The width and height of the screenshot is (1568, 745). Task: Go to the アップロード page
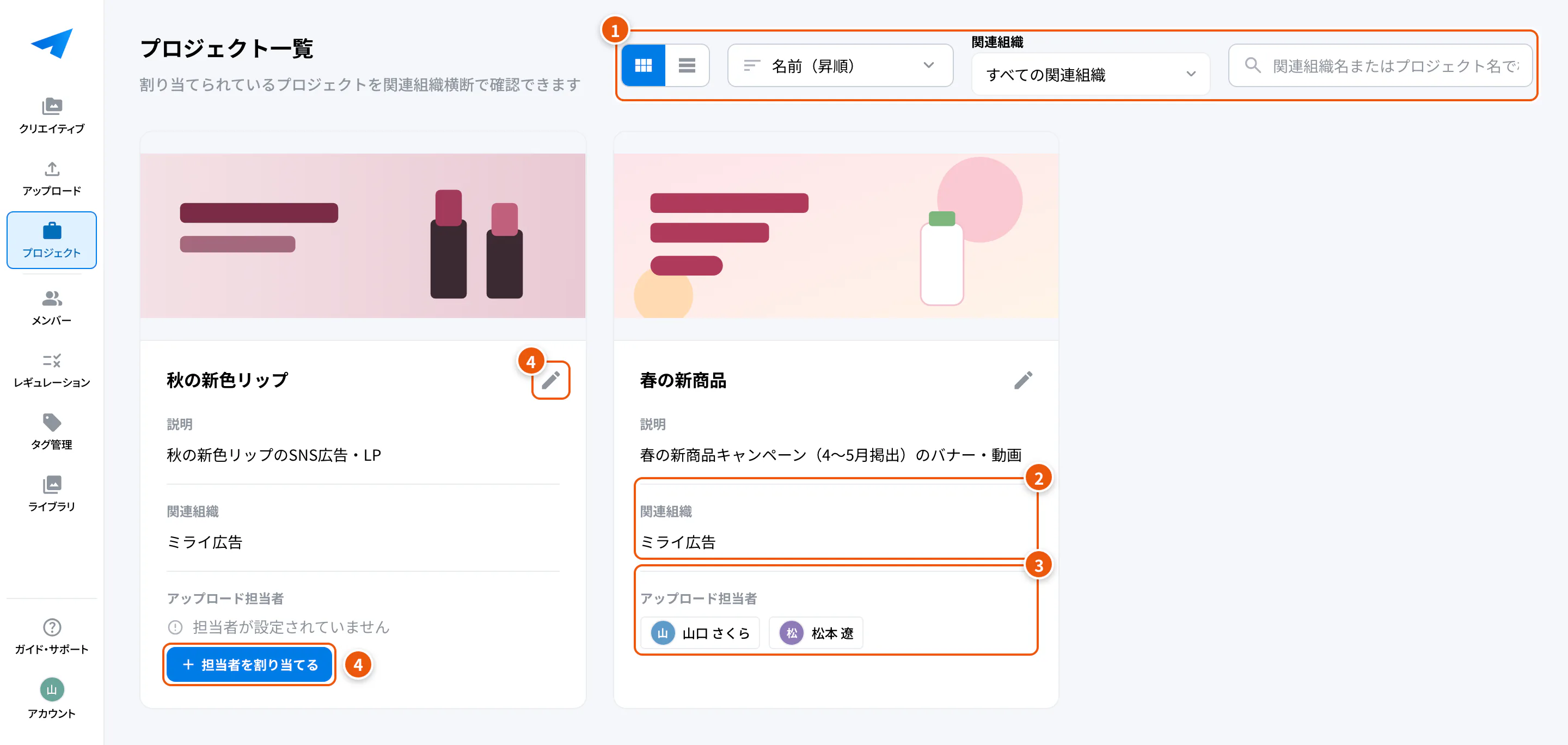[x=52, y=178]
